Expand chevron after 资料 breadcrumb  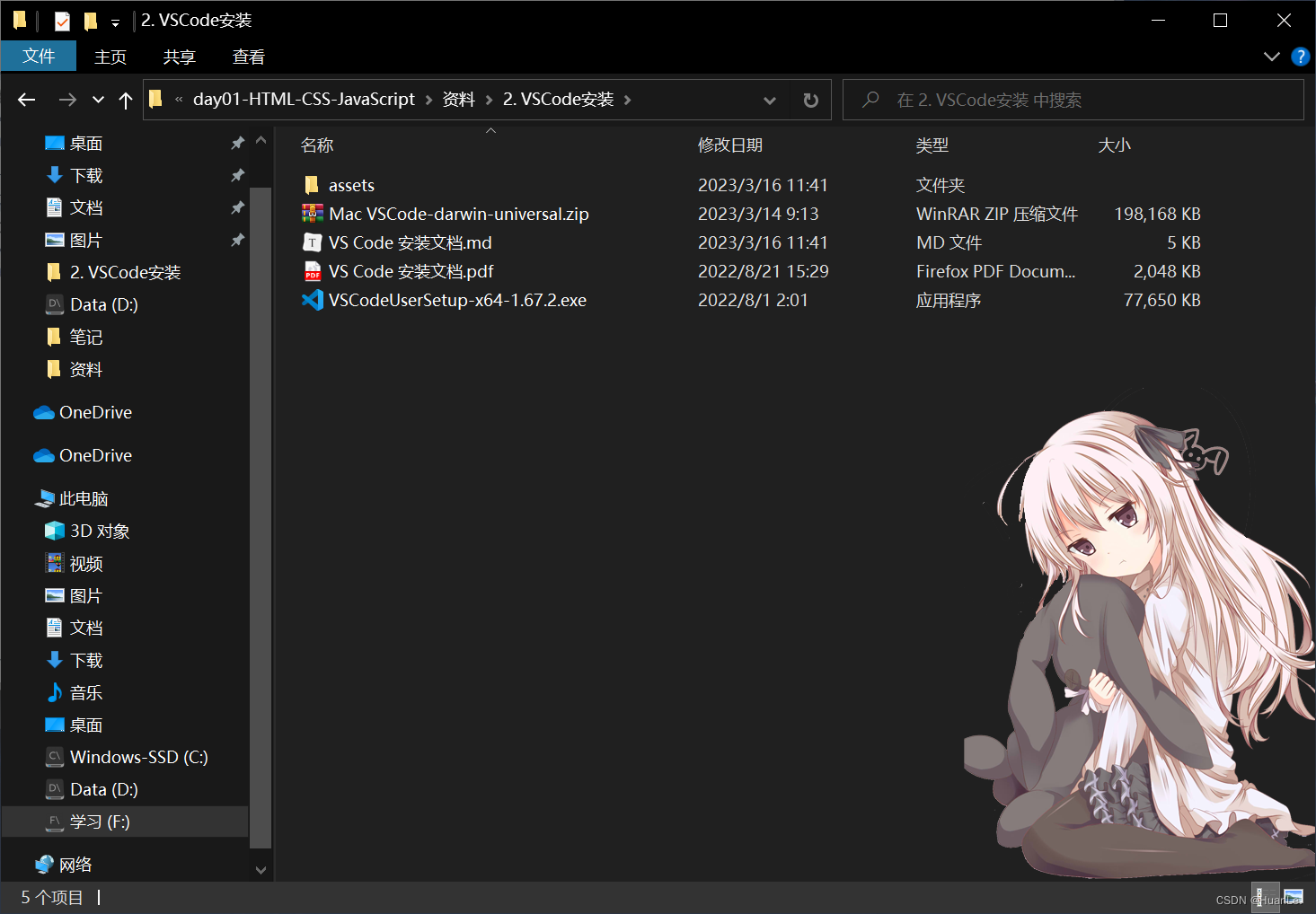489,100
